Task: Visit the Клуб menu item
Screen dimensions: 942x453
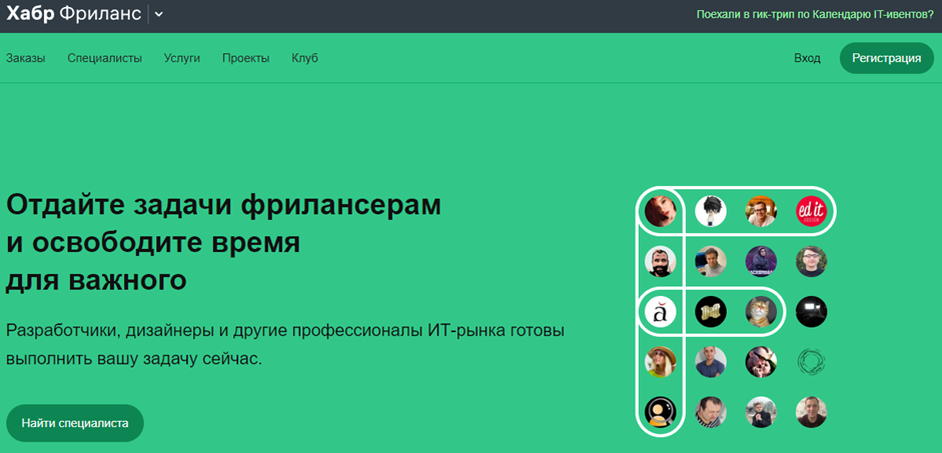Action: [305, 58]
